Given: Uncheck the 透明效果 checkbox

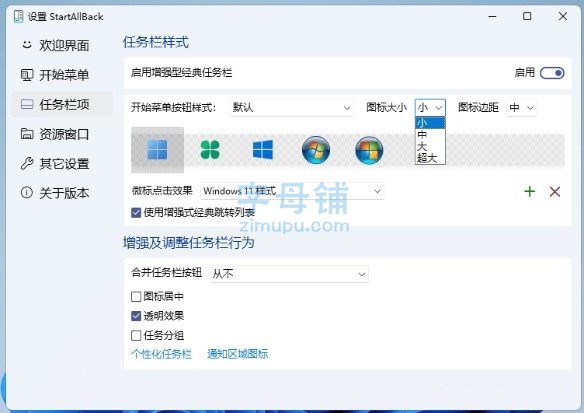Looking at the screenshot, I should 136,316.
